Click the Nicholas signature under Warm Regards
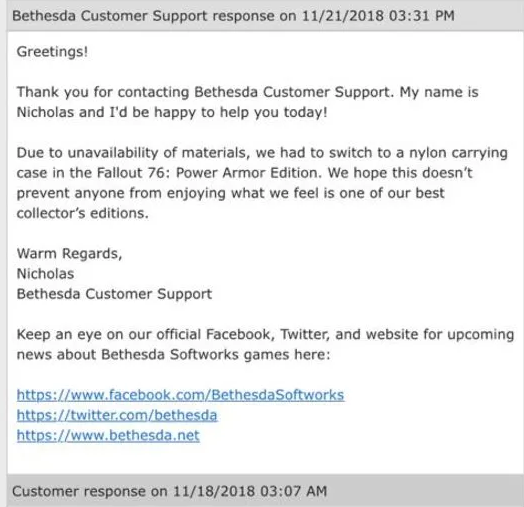 [x=45, y=274]
